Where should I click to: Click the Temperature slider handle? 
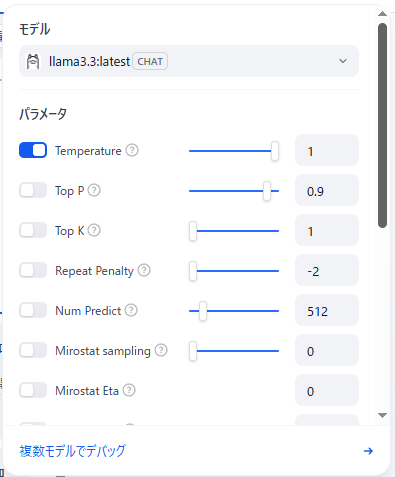tap(275, 151)
